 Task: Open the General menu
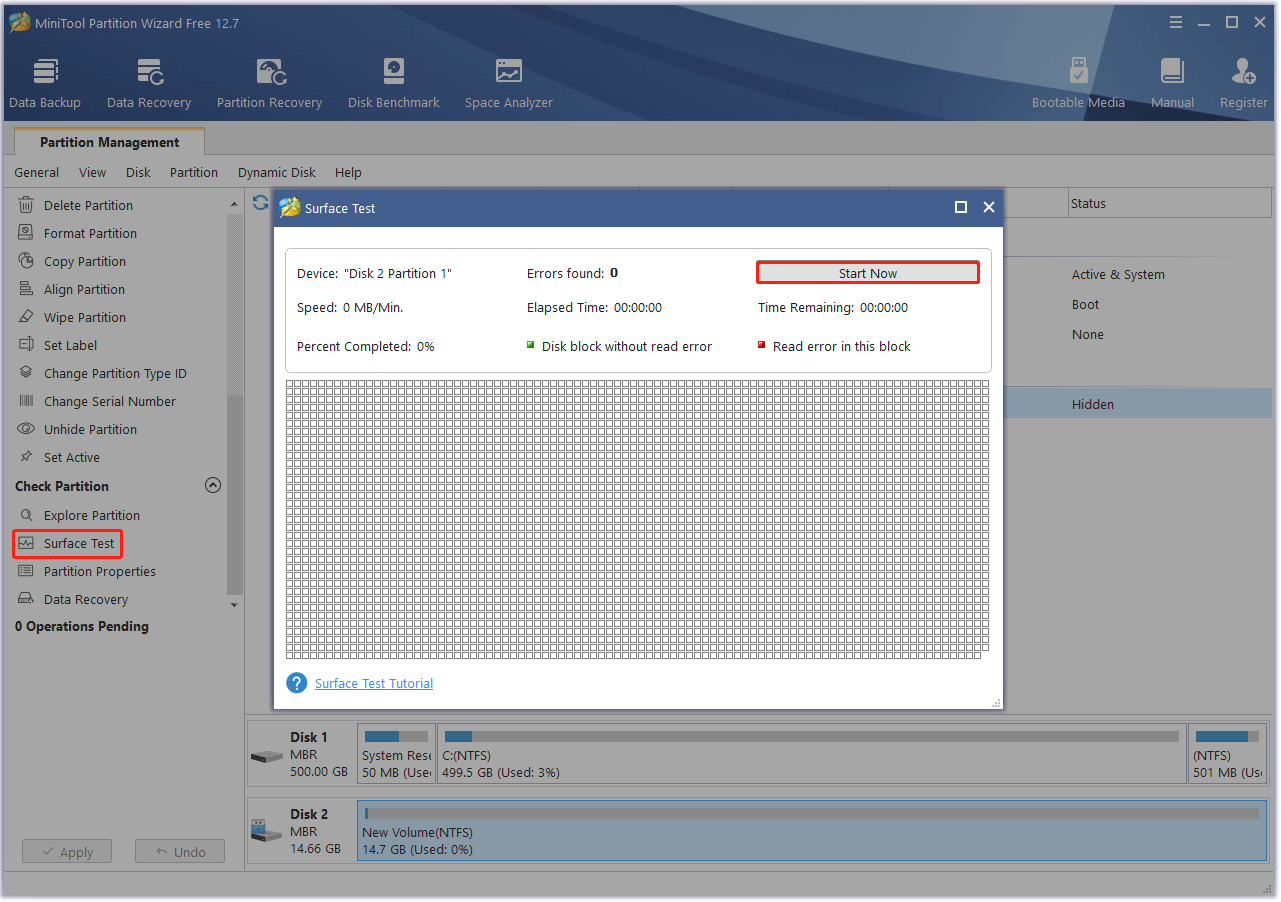[x=37, y=172]
